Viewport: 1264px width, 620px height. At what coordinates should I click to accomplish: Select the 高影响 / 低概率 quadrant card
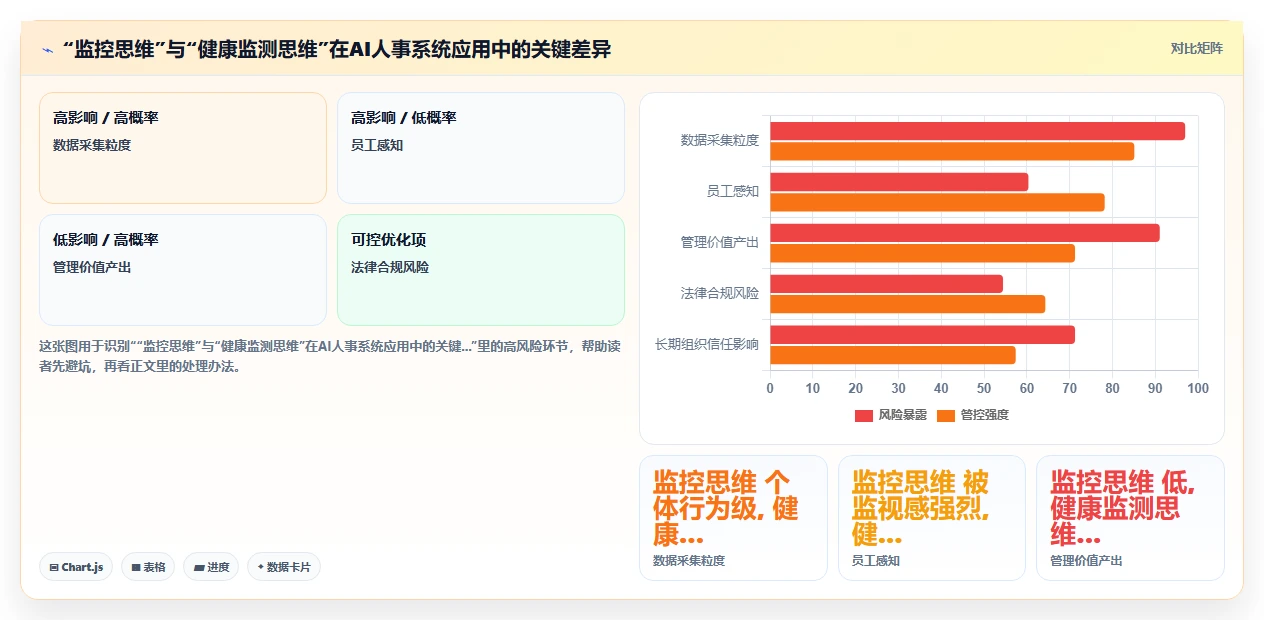[481, 148]
